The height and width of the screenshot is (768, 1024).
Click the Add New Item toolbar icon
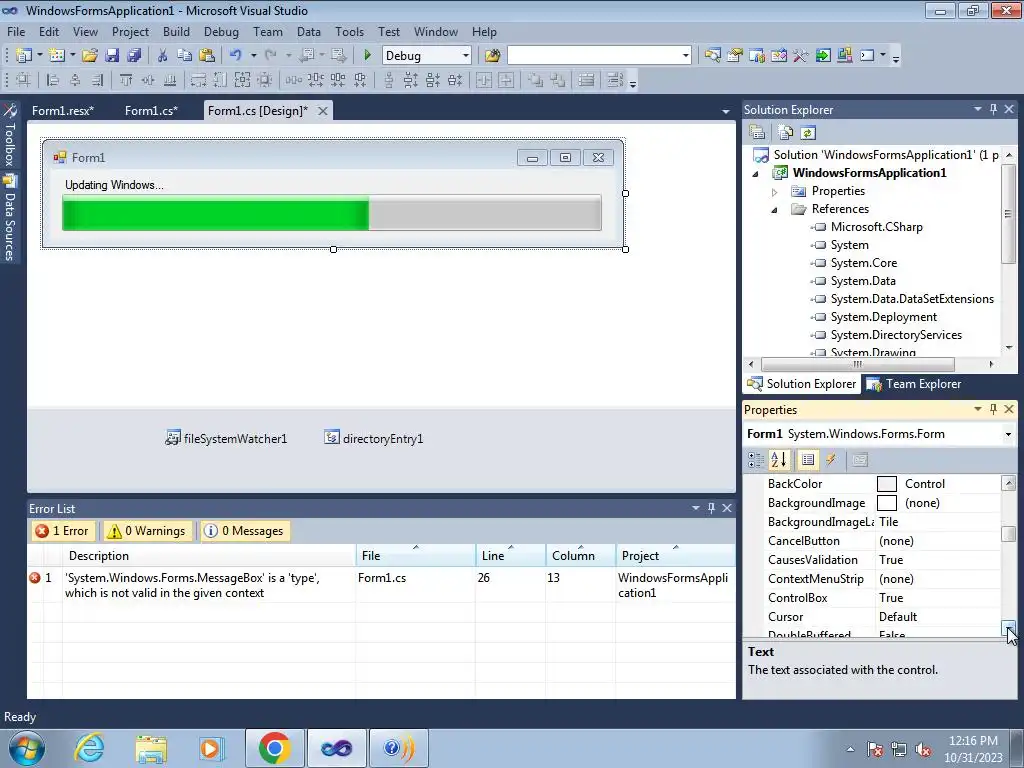pyautogui.click(x=57, y=56)
